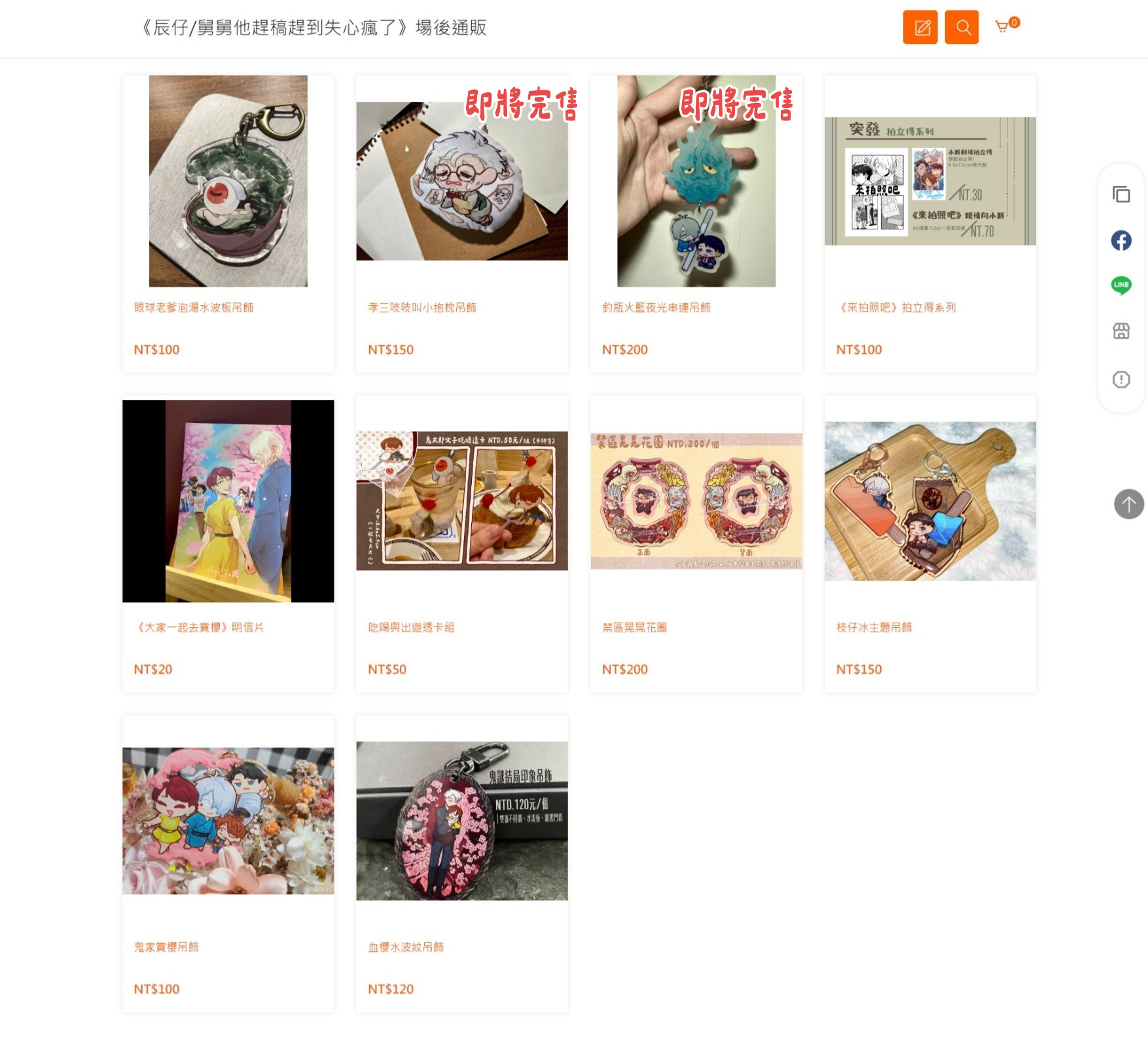Screen dimensions: 1148x1050
Task: Open the orange edit note icon
Action: pyautogui.click(x=920, y=27)
